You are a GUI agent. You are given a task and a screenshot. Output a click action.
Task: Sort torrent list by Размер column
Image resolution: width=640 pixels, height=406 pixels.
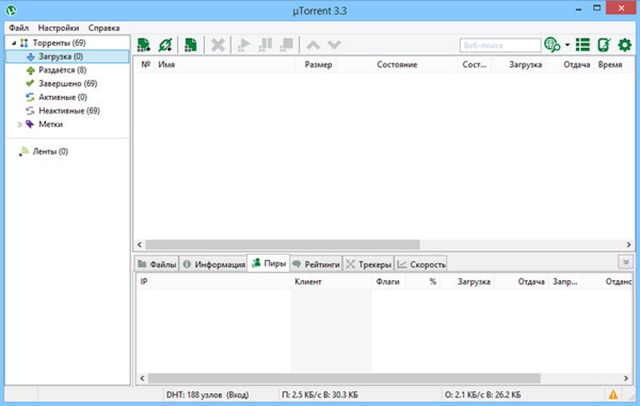click(318, 64)
